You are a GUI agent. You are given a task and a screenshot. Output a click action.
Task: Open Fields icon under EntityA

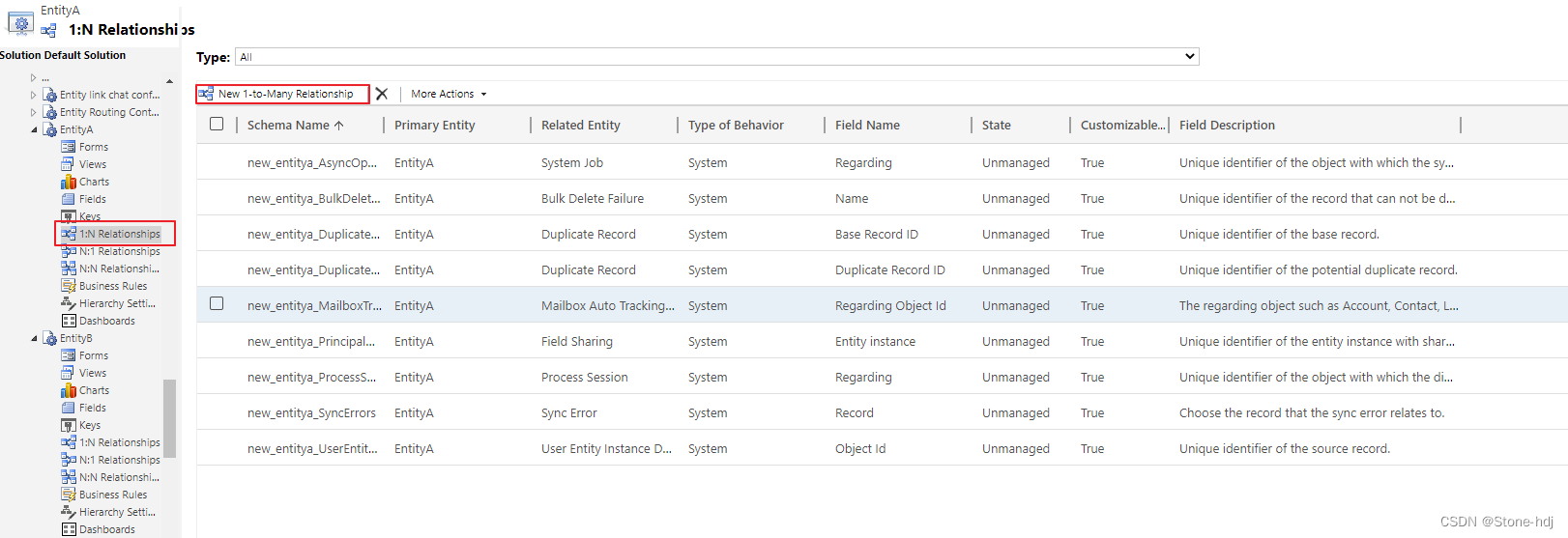68,199
